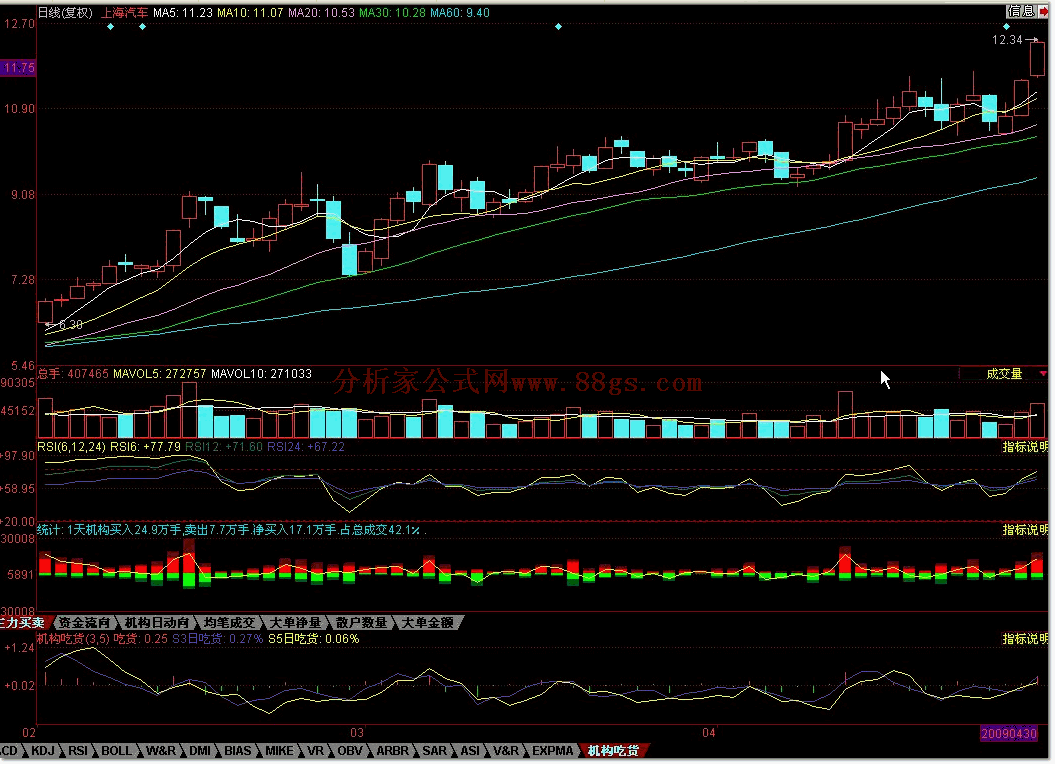Click the S5日吃货: 0.06% value
Image resolution: width=1055 pixels, height=764 pixels.
click(314, 639)
